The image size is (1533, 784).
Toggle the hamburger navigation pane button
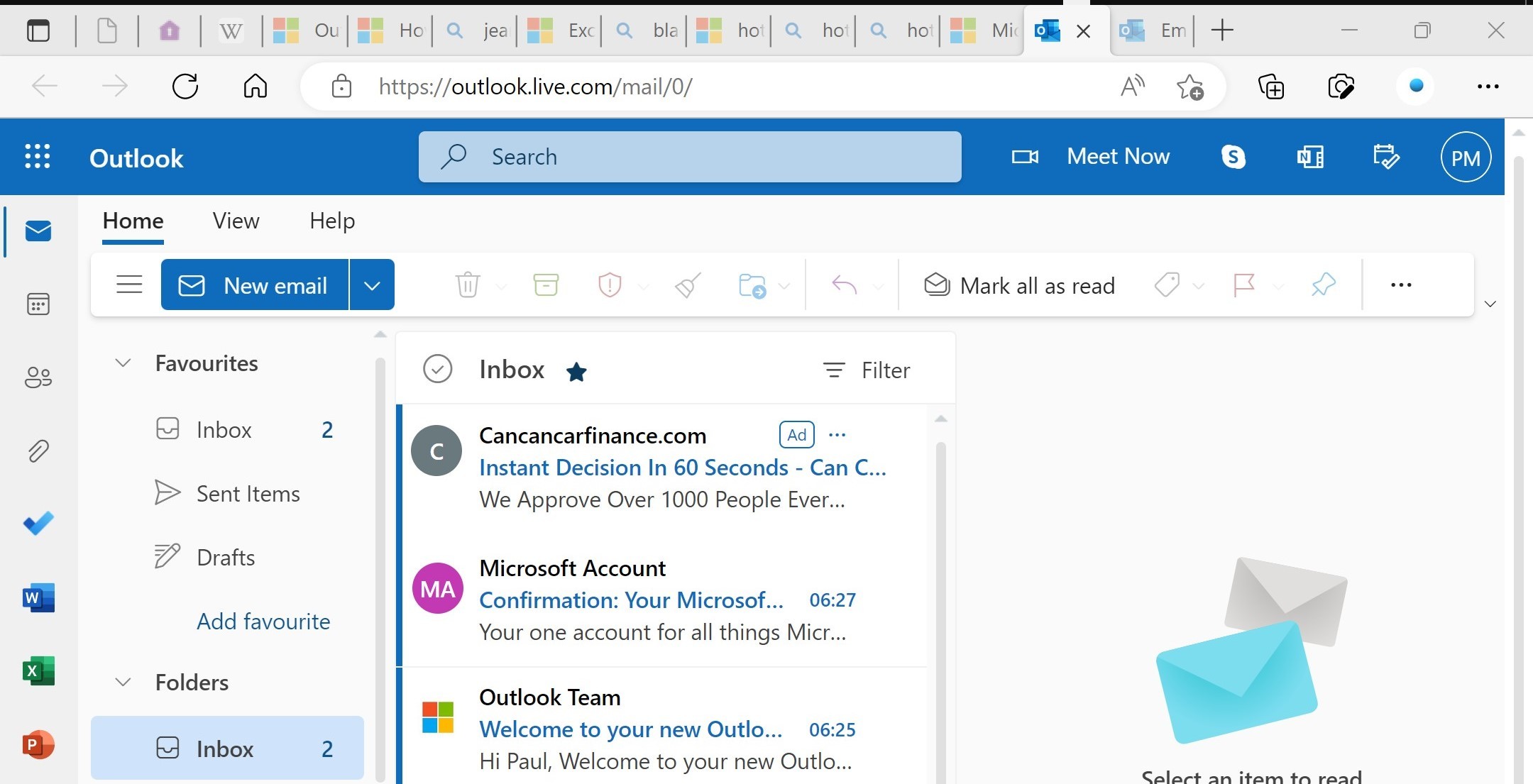(x=129, y=285)
